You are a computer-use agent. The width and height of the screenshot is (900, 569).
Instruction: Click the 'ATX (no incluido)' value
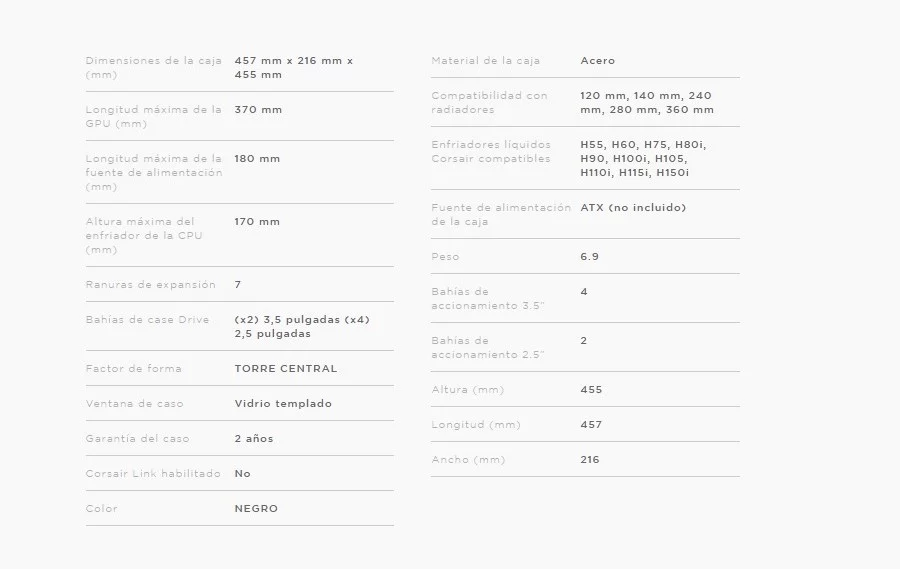[x=633, y=207]
